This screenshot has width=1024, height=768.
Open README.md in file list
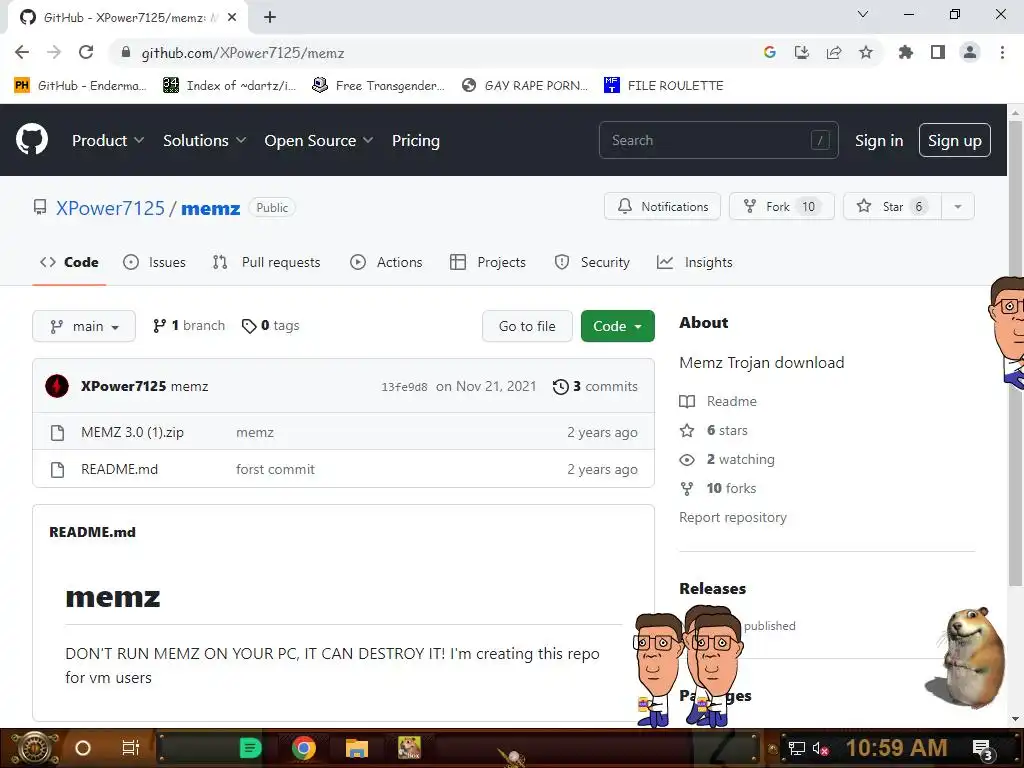click(120, 470)
